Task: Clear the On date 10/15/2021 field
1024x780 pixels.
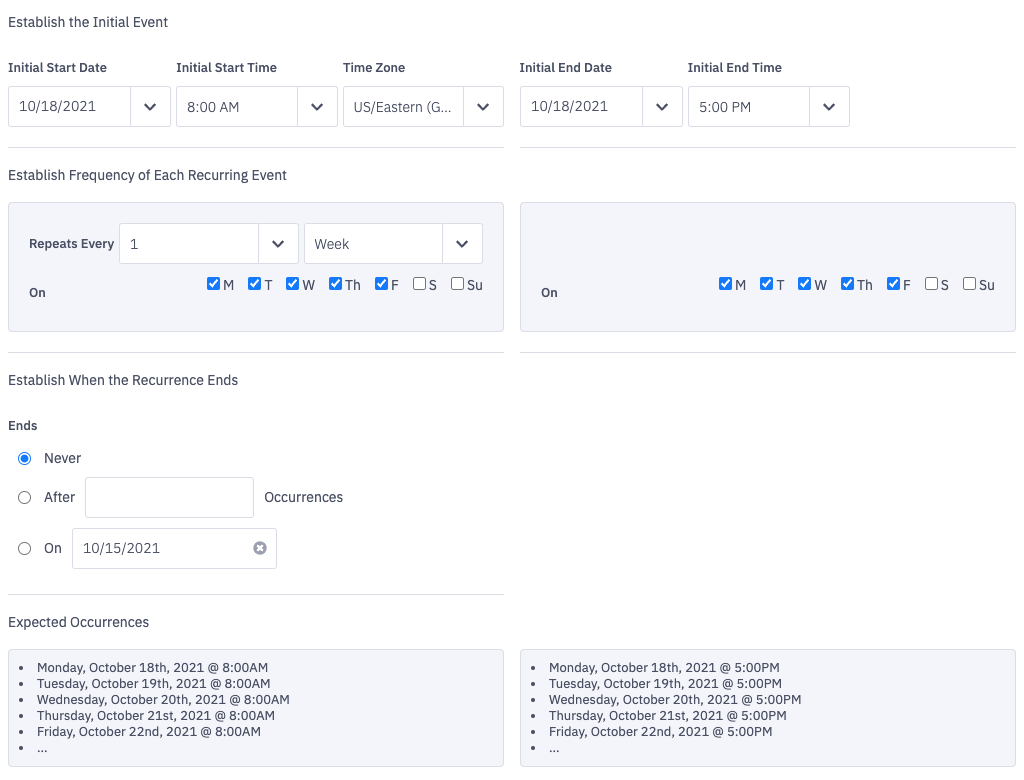Action: [260, 548]
